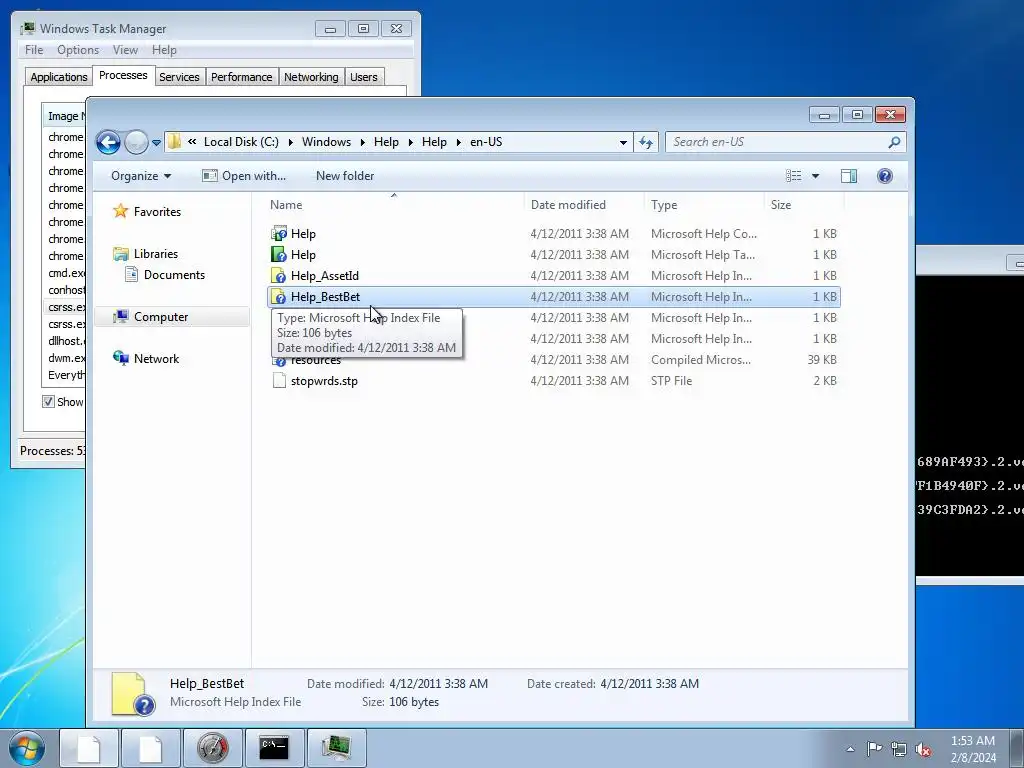Select Documents under Libraries
The width and height of the screenshot is (1024, 768).
pos(174,275)
